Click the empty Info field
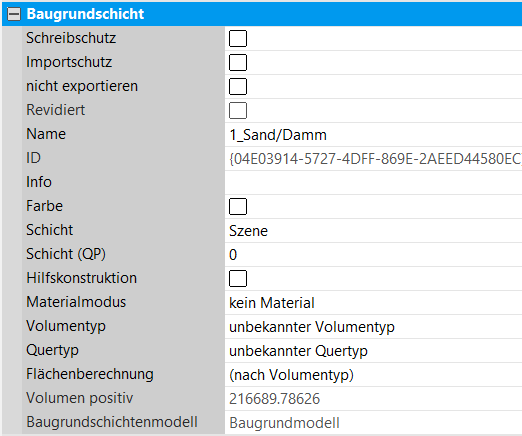The width and height of the screenshot is (522, 436). 373,183
